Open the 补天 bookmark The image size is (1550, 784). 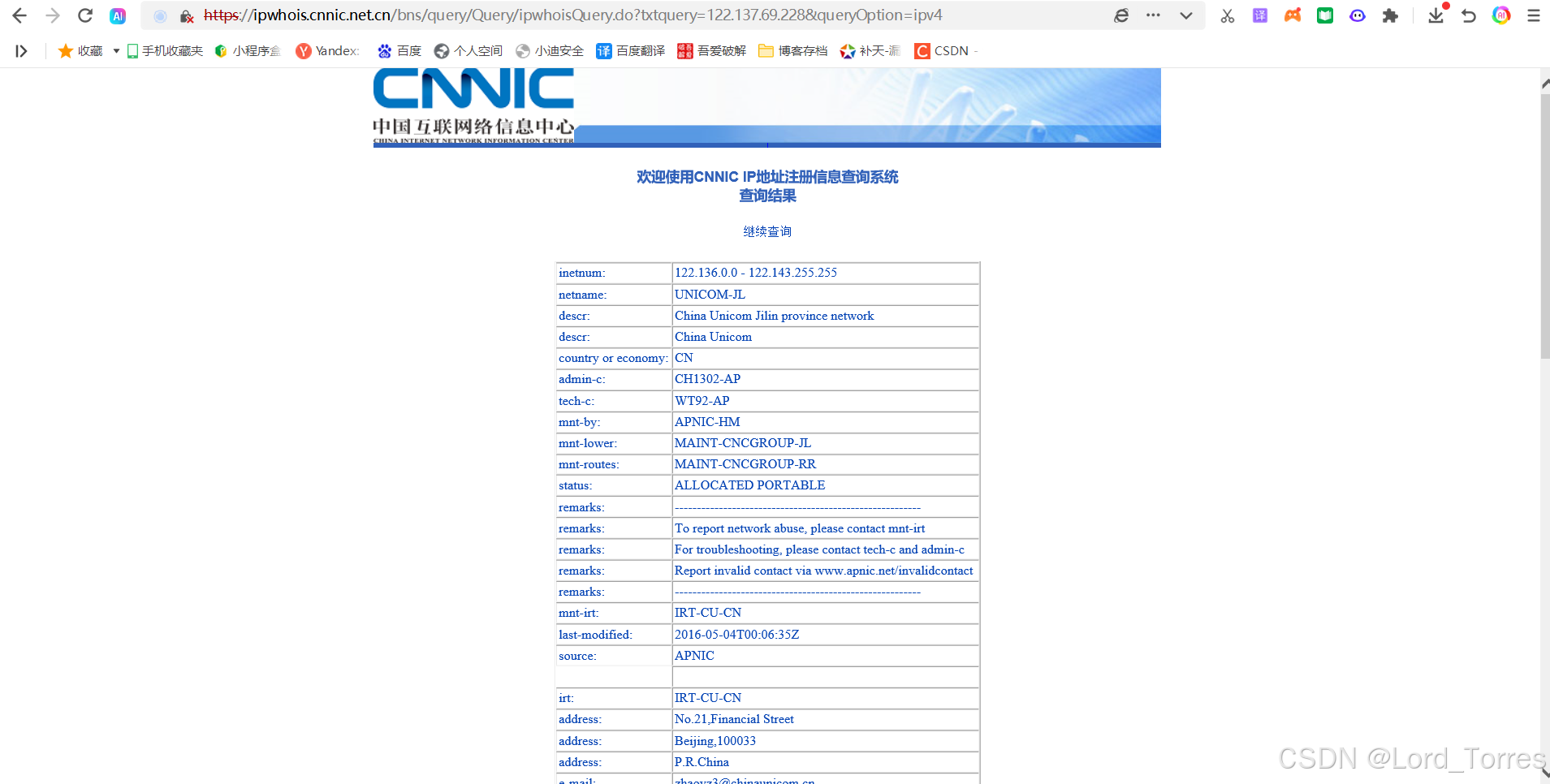(870, 51)
